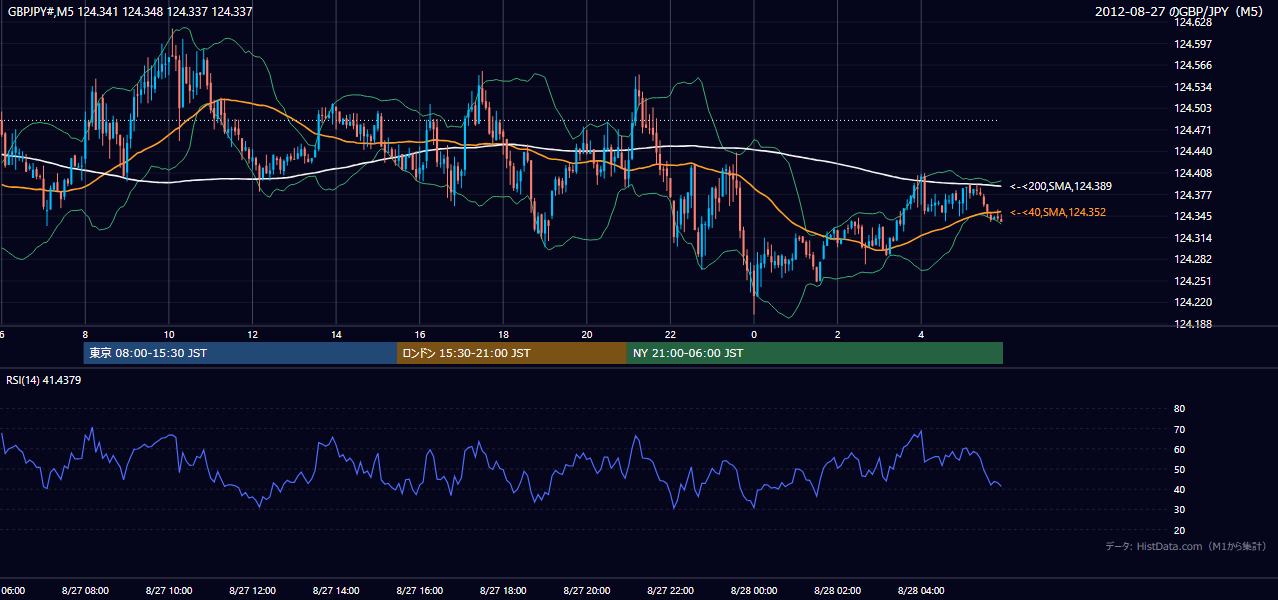Viewport: 1278px width, 600px height.
Task: Select the NY 21:00-06:00 JST session bar
Action: [815, 353]
